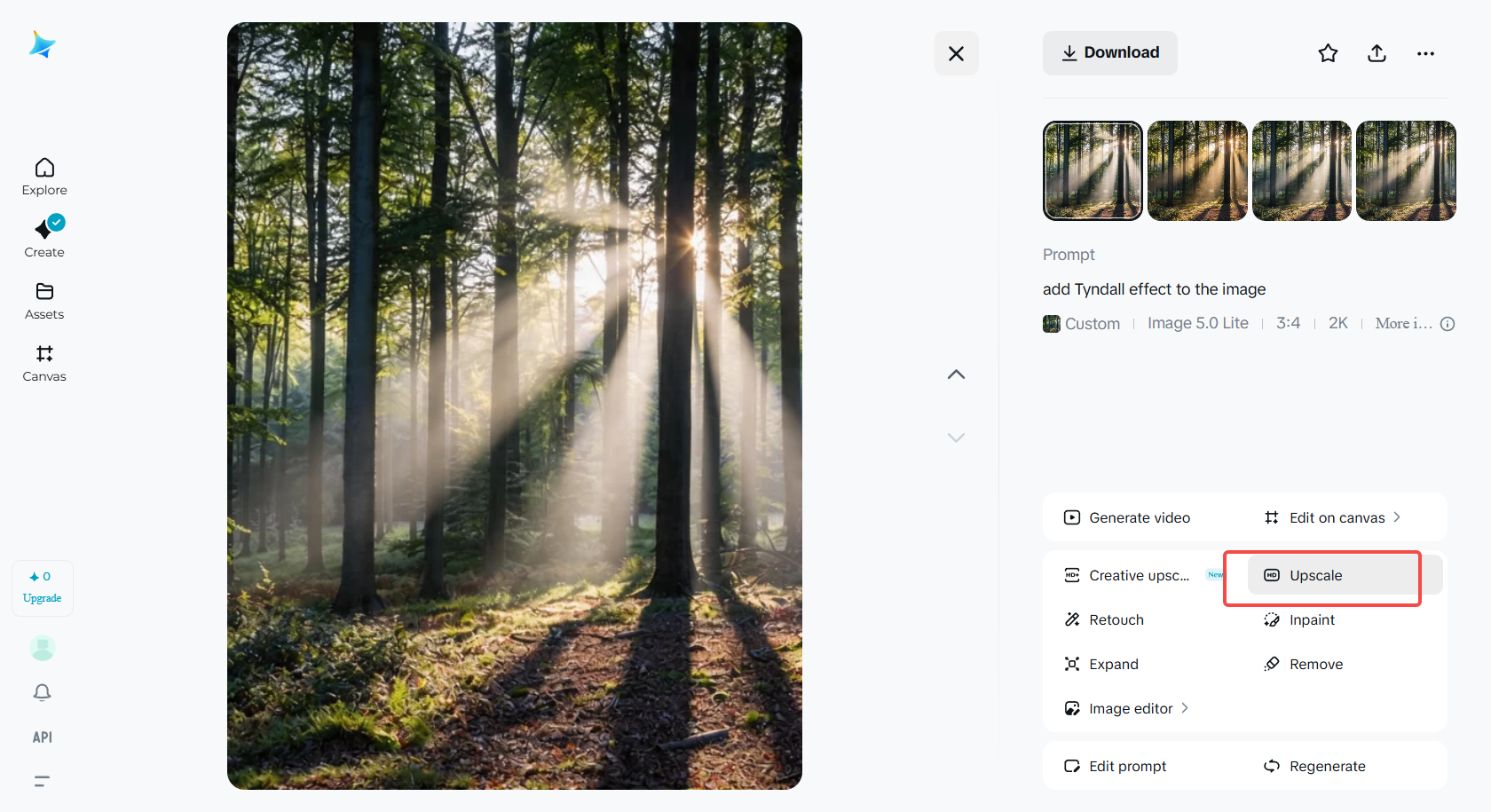Upscale the image

pyautogui.click(x=1345, y=575)
